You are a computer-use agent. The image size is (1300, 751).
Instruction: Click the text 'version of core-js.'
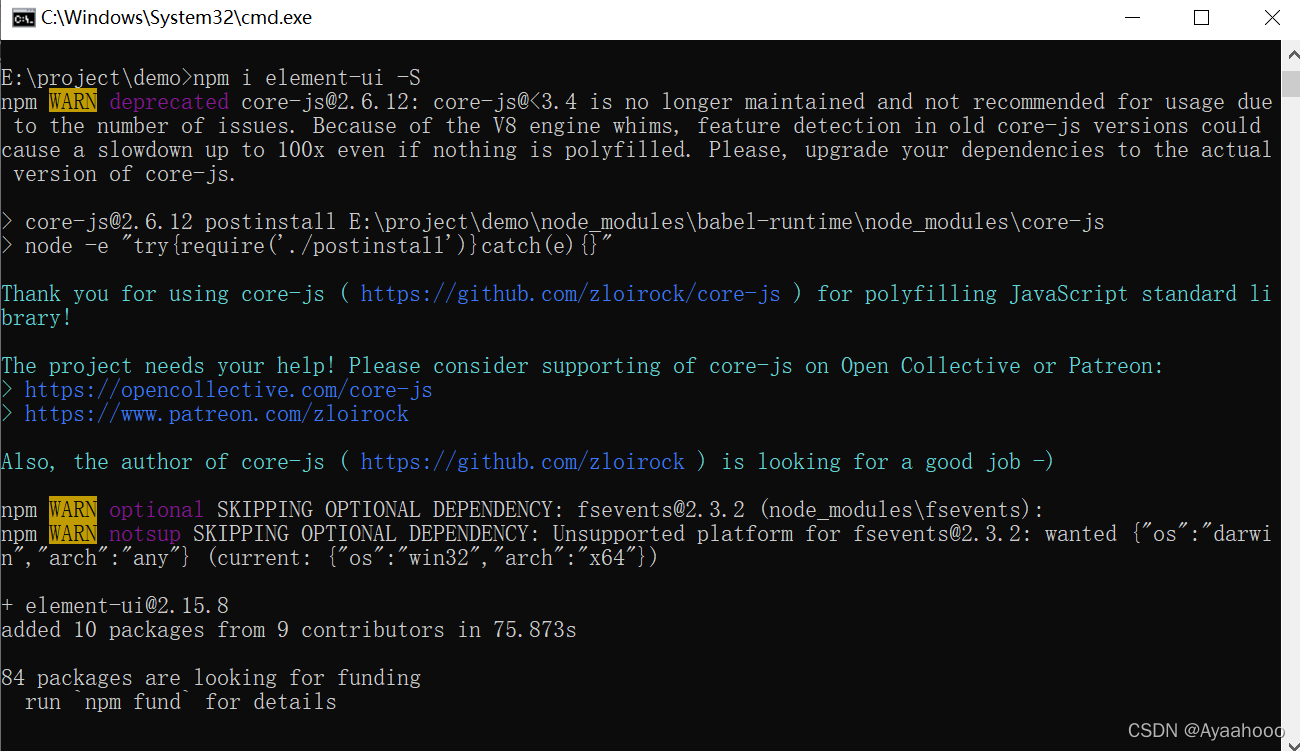pos(127,174)
